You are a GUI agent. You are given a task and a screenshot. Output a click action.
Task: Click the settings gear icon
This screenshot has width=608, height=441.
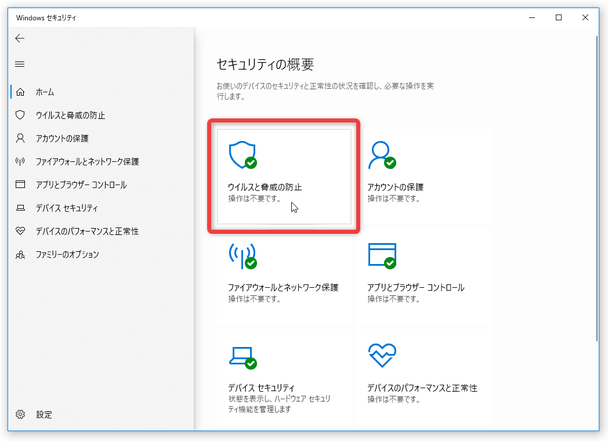[20, 414]
